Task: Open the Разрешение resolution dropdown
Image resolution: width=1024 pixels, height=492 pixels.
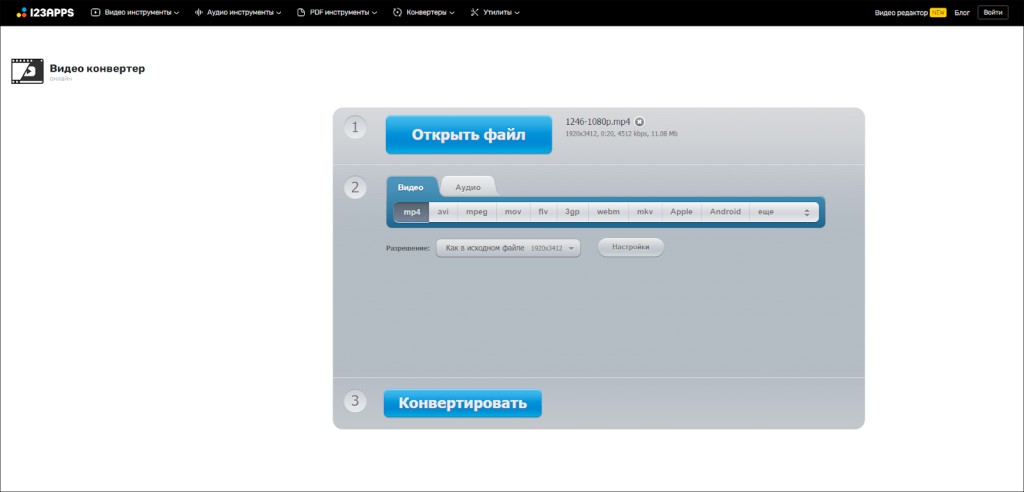Action: tap(508, 248)
